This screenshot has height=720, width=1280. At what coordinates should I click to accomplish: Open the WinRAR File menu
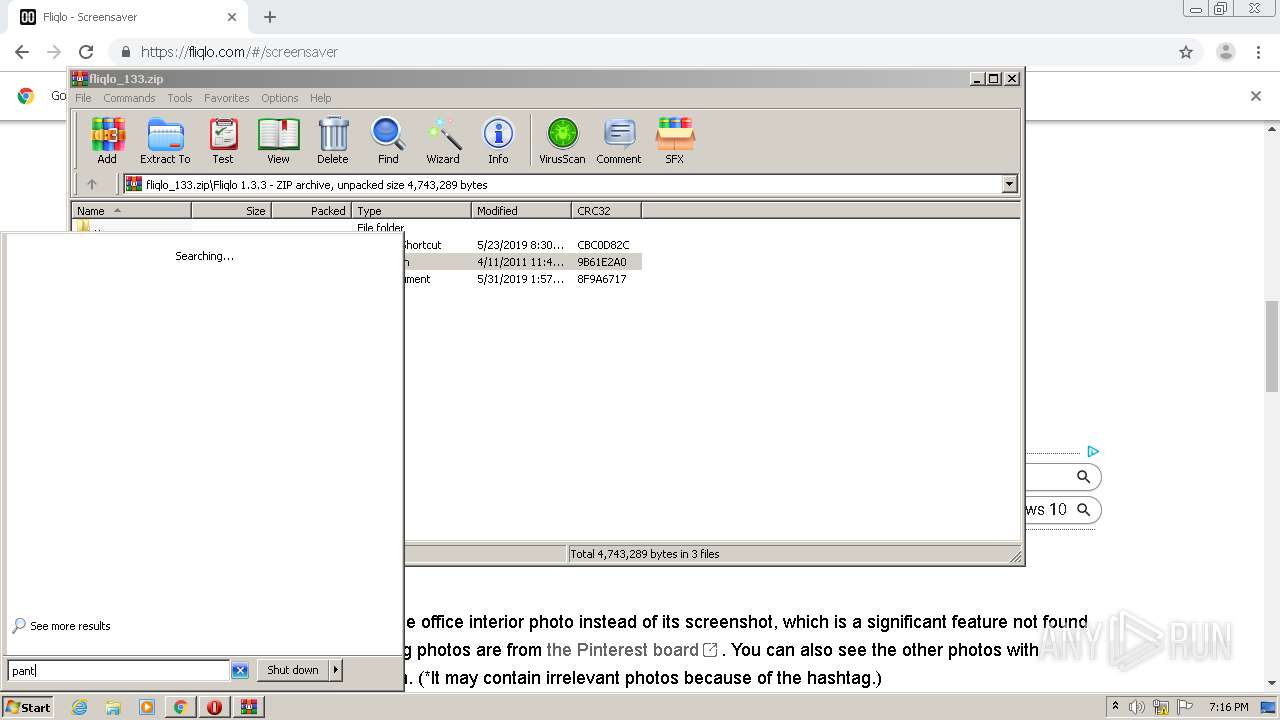pyautogui.click(x=83, y=98)
